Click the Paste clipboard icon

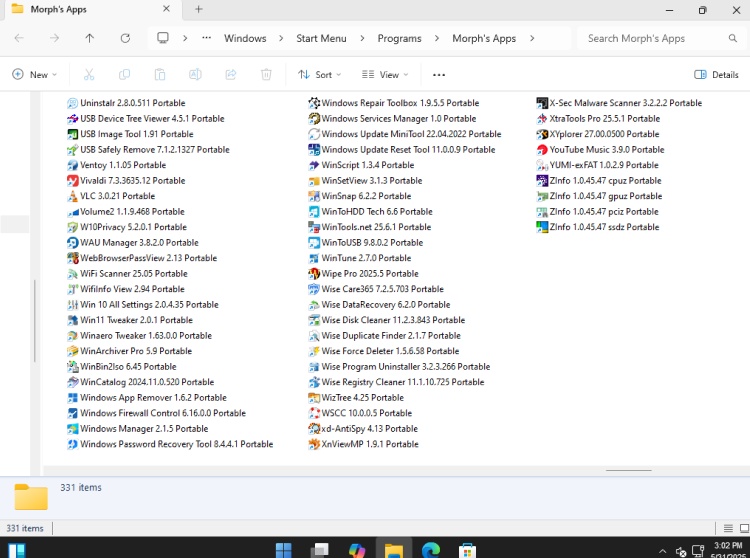[160, 75]
